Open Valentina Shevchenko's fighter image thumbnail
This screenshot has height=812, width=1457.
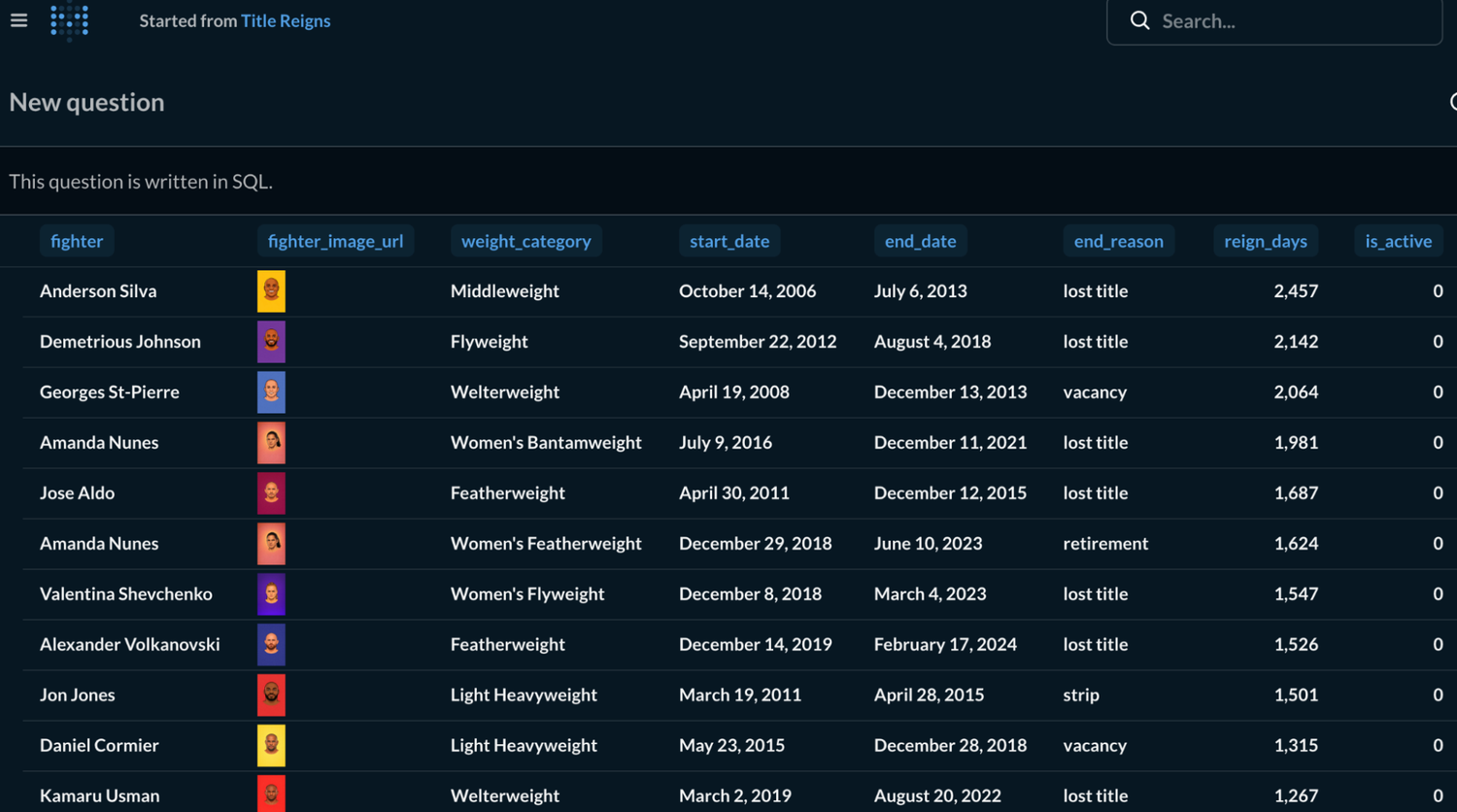pos(271,594)
